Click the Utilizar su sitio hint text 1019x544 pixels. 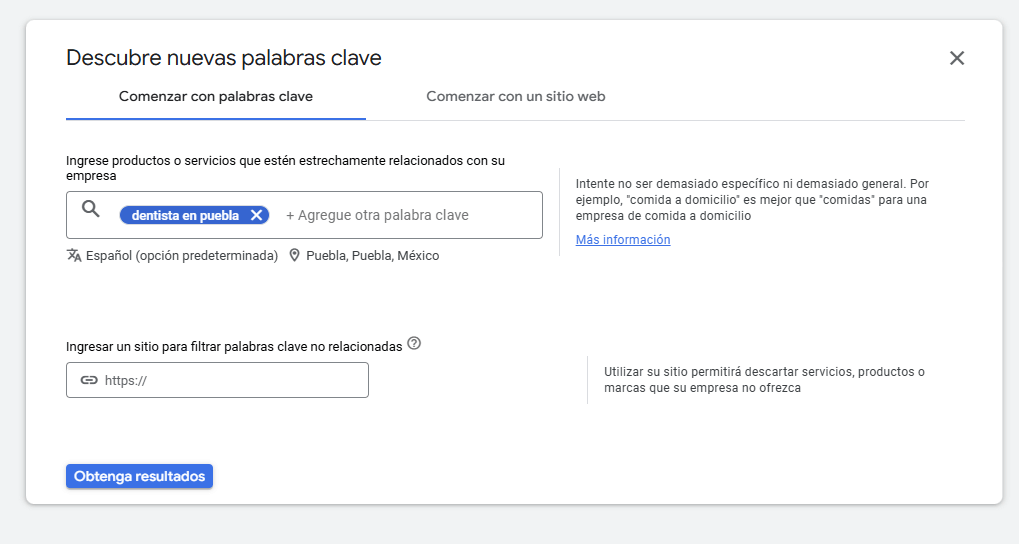tap(764, 379)
